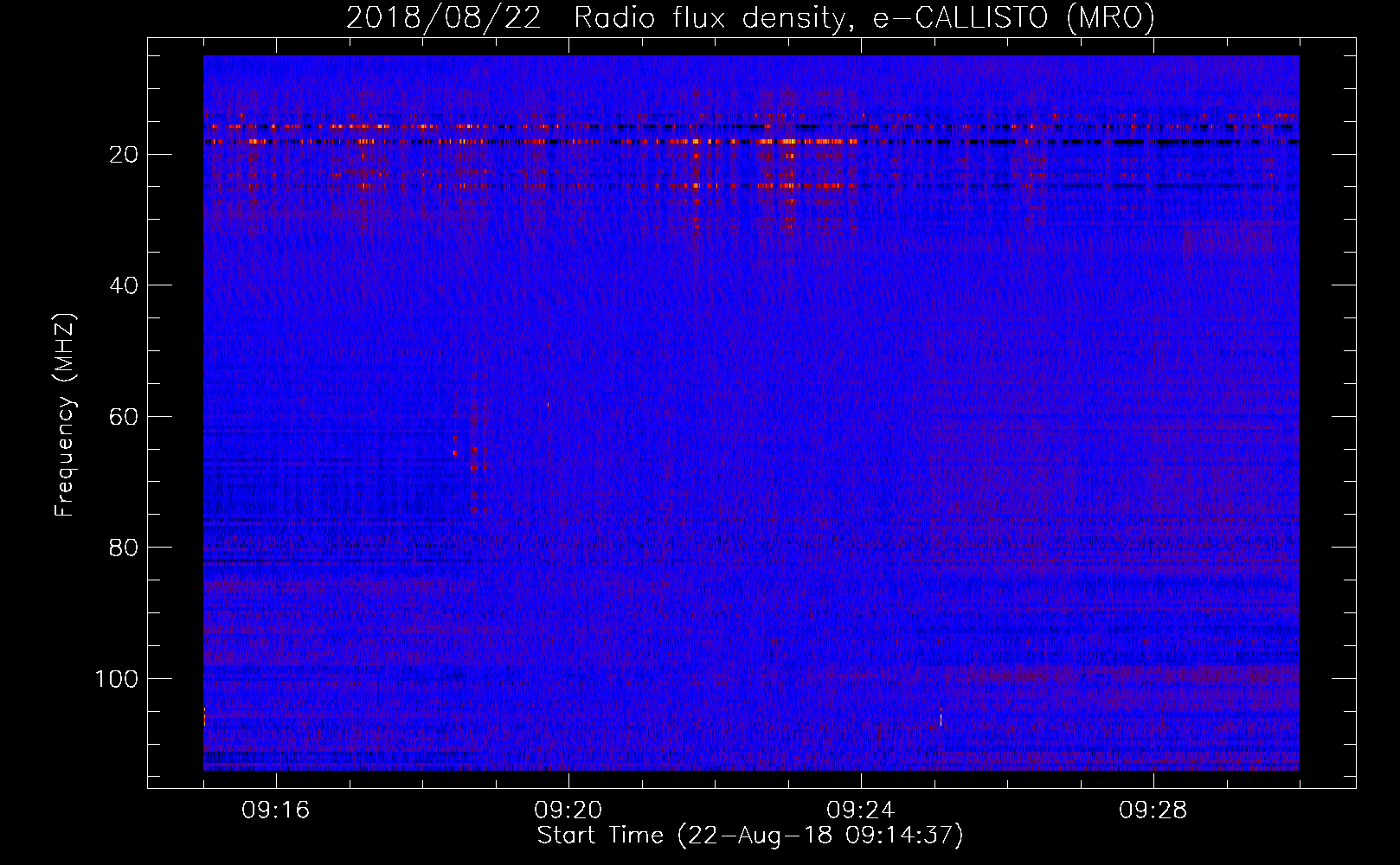Viewport: 1400px width, 865px height.
Task: Click the '09:16' time tick label
Action: (x=276, y=811)
